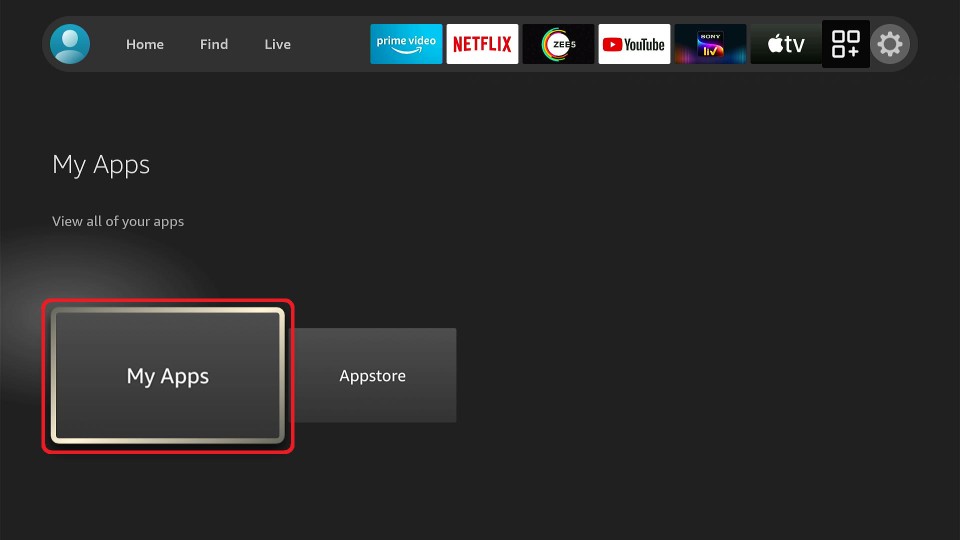Go to the Home tab
The image size is (960, 540).
click(145, 44)
